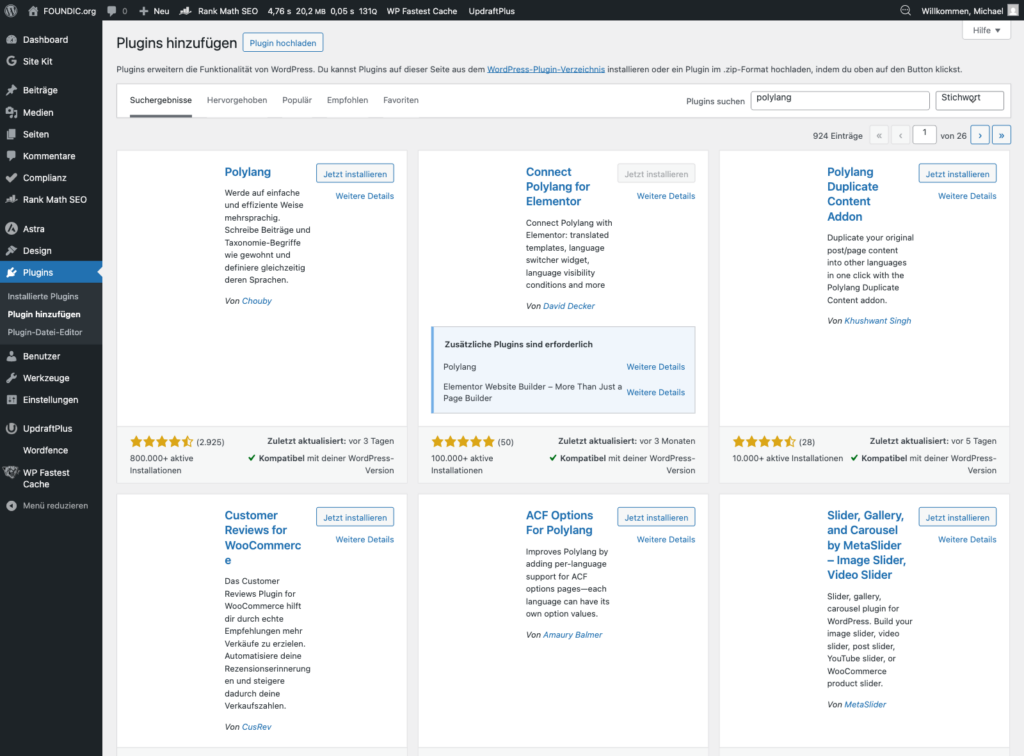Go to Kommentare in the sidebar
The image size is (1024, 756).
pyautogui.click(x=48, y=156)
